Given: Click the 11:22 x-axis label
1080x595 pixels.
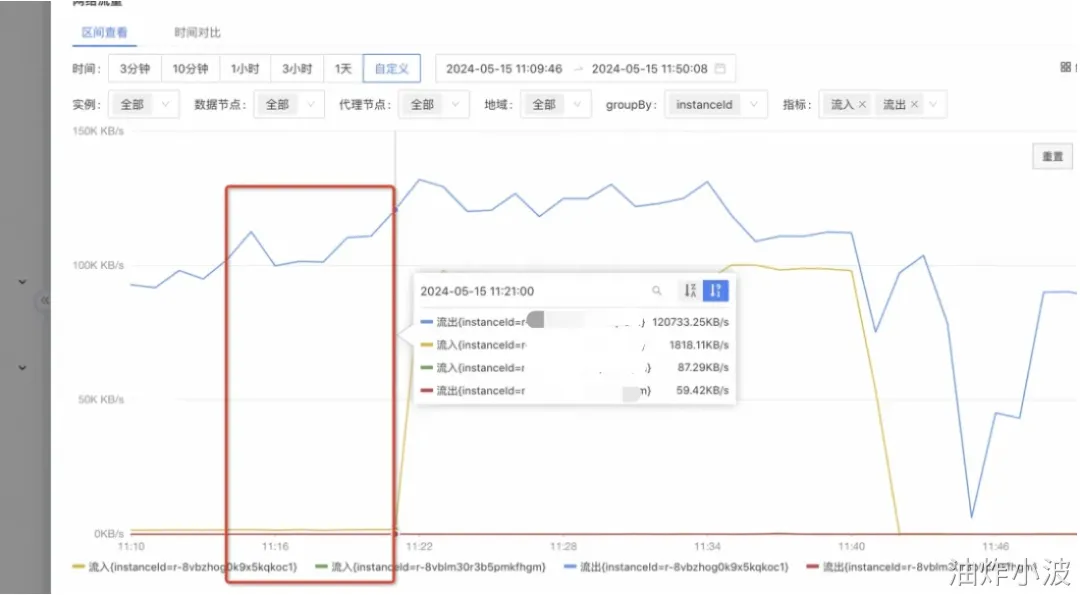Looking at the screenshot, I should click(419, 546).
